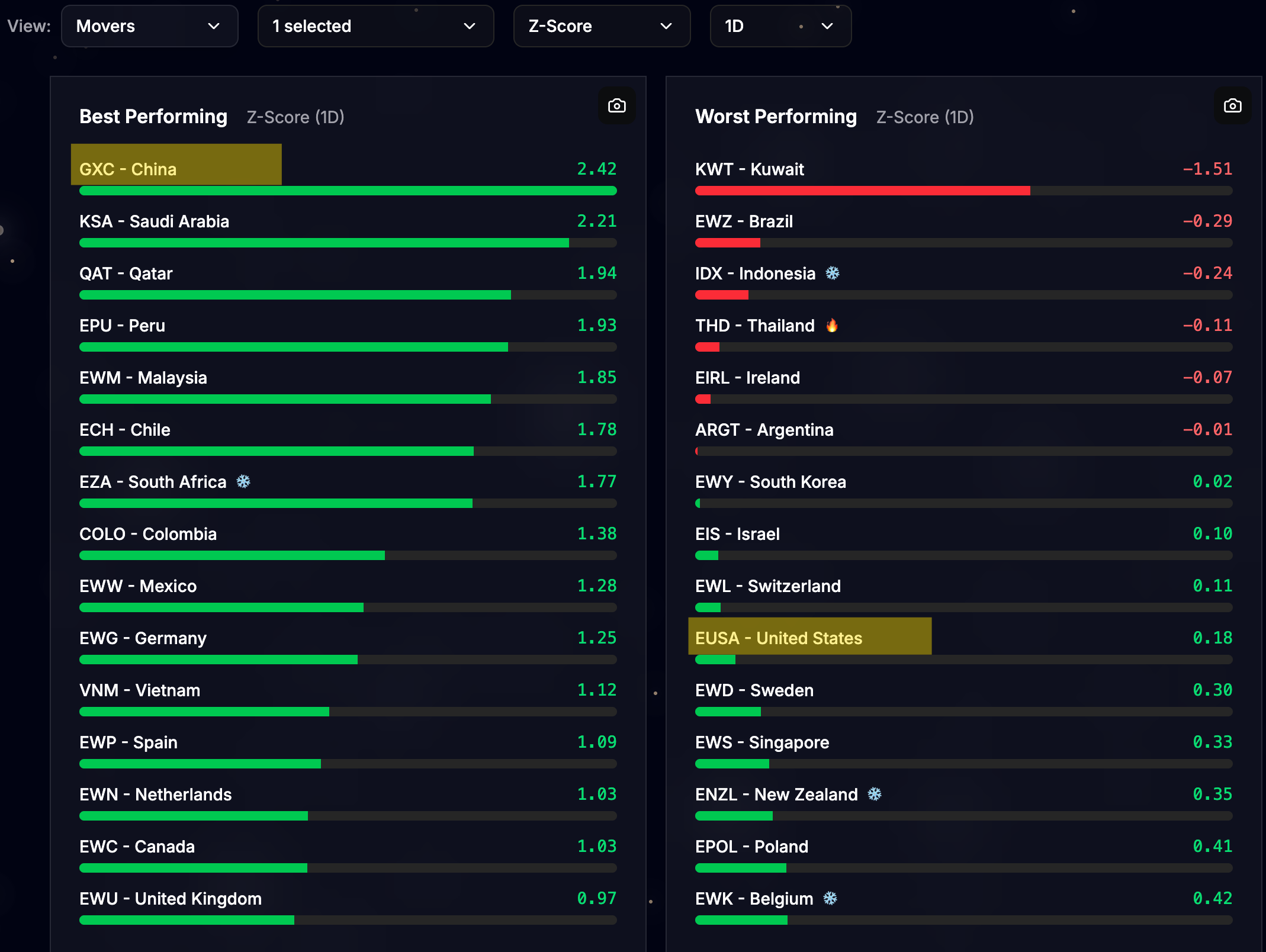Click Worst Performing screenshot camera icon
Image resolution: width=1266 pixels, height=952 pixels.
pyautogui.click(x=1232, y=105)
